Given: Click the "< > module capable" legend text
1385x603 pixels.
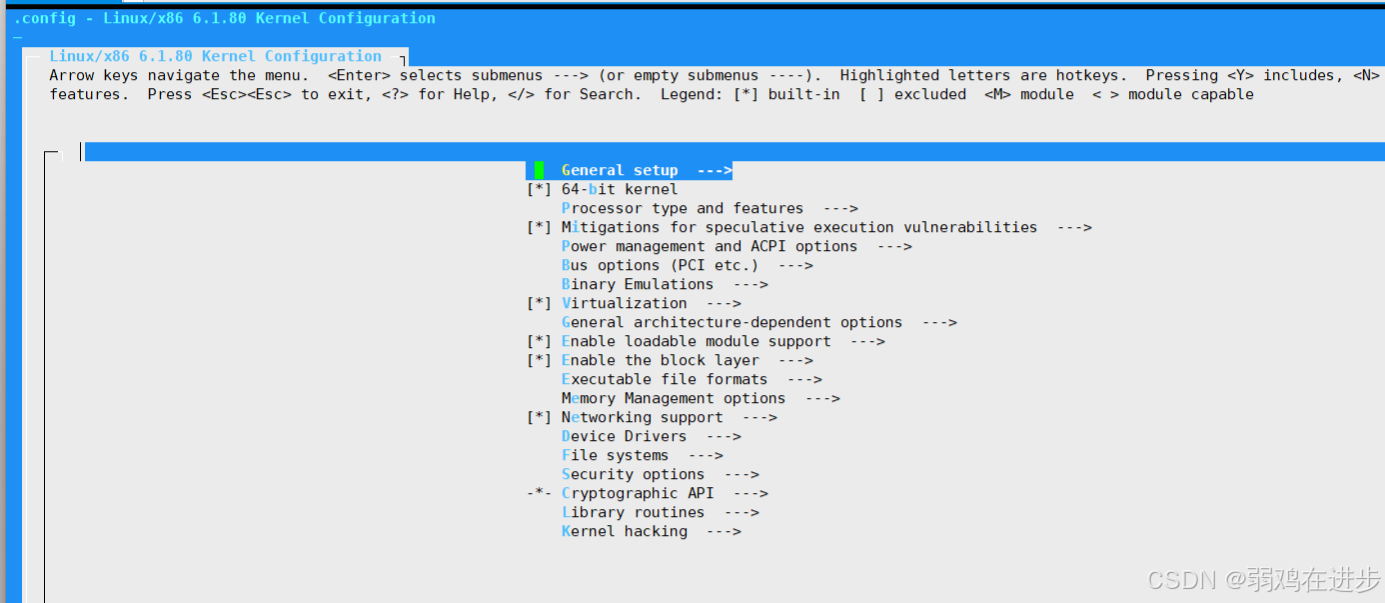Looking at the screenshot, I should (x=1174, y=94).
